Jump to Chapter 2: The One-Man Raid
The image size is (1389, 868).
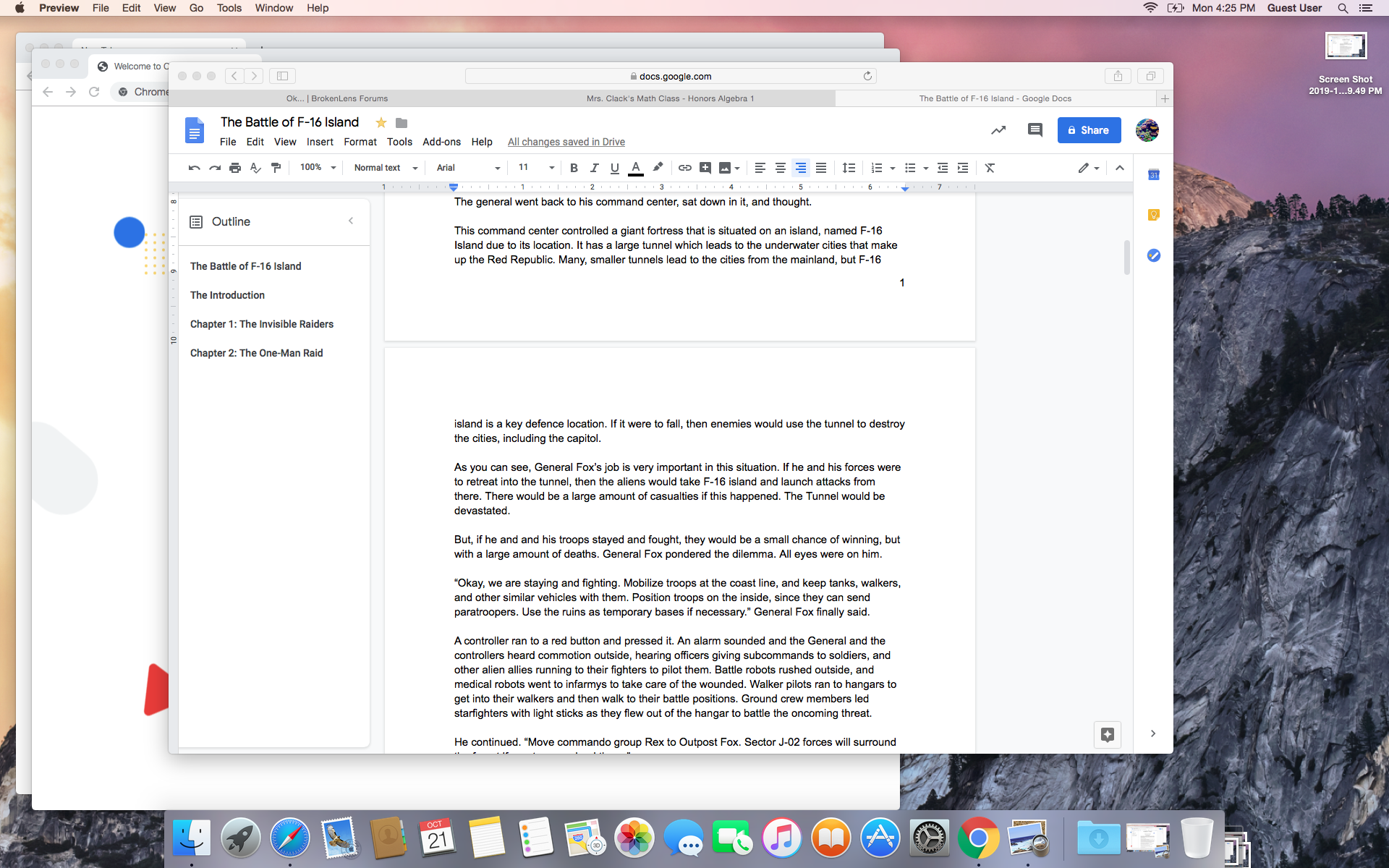click(256, 353)
